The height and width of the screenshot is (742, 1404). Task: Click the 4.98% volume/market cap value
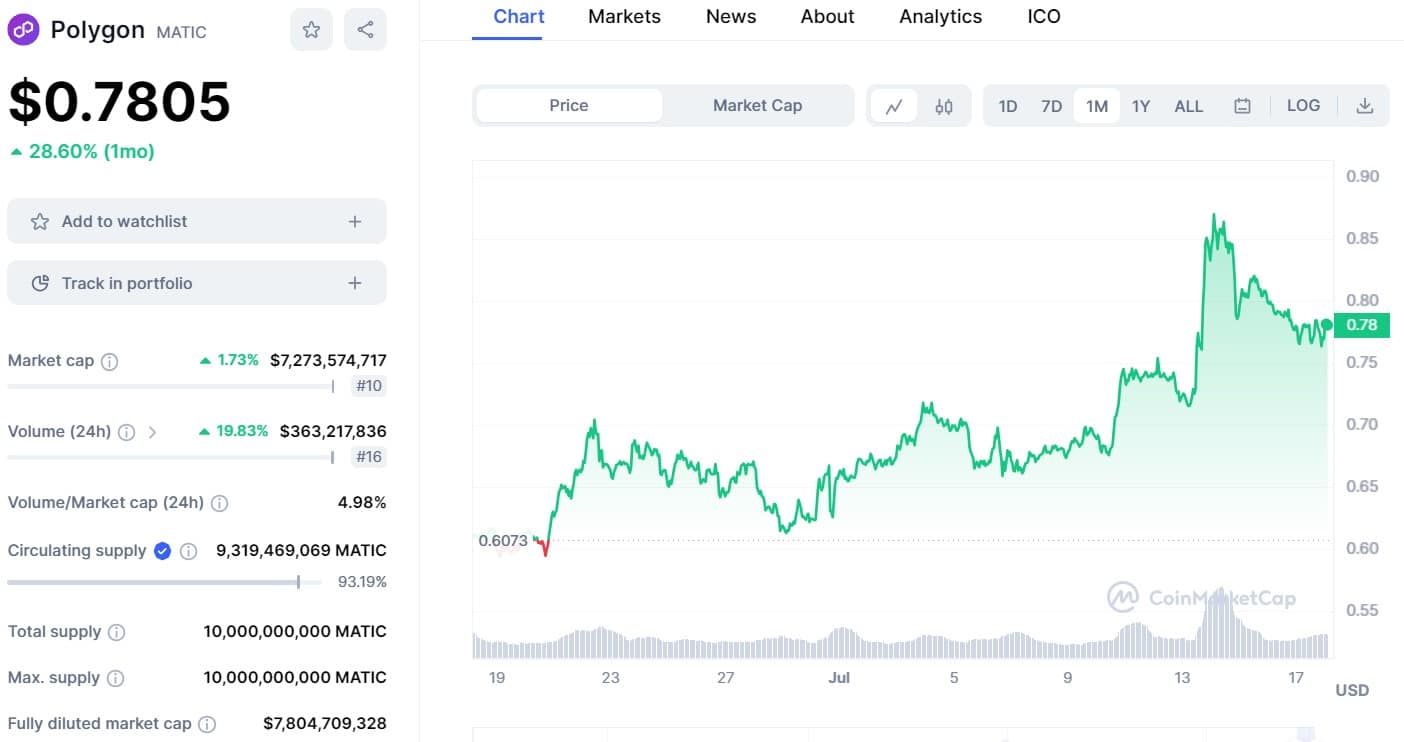[362, 502]
